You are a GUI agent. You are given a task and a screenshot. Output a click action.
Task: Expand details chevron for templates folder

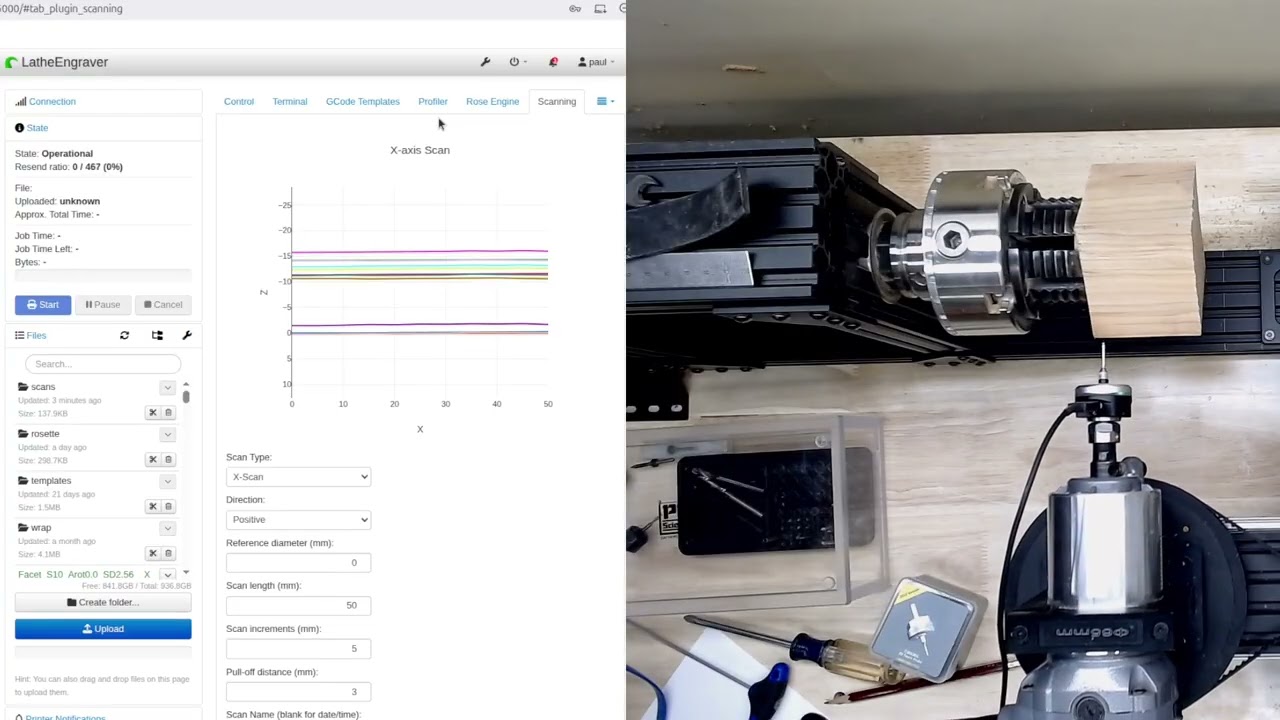click(167, 481)
